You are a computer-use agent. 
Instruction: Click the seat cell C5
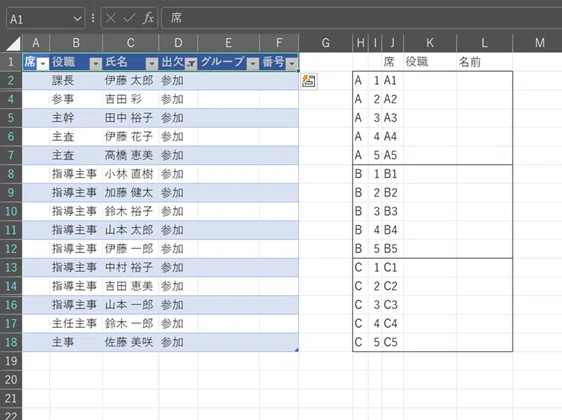[x=392, y=342]
